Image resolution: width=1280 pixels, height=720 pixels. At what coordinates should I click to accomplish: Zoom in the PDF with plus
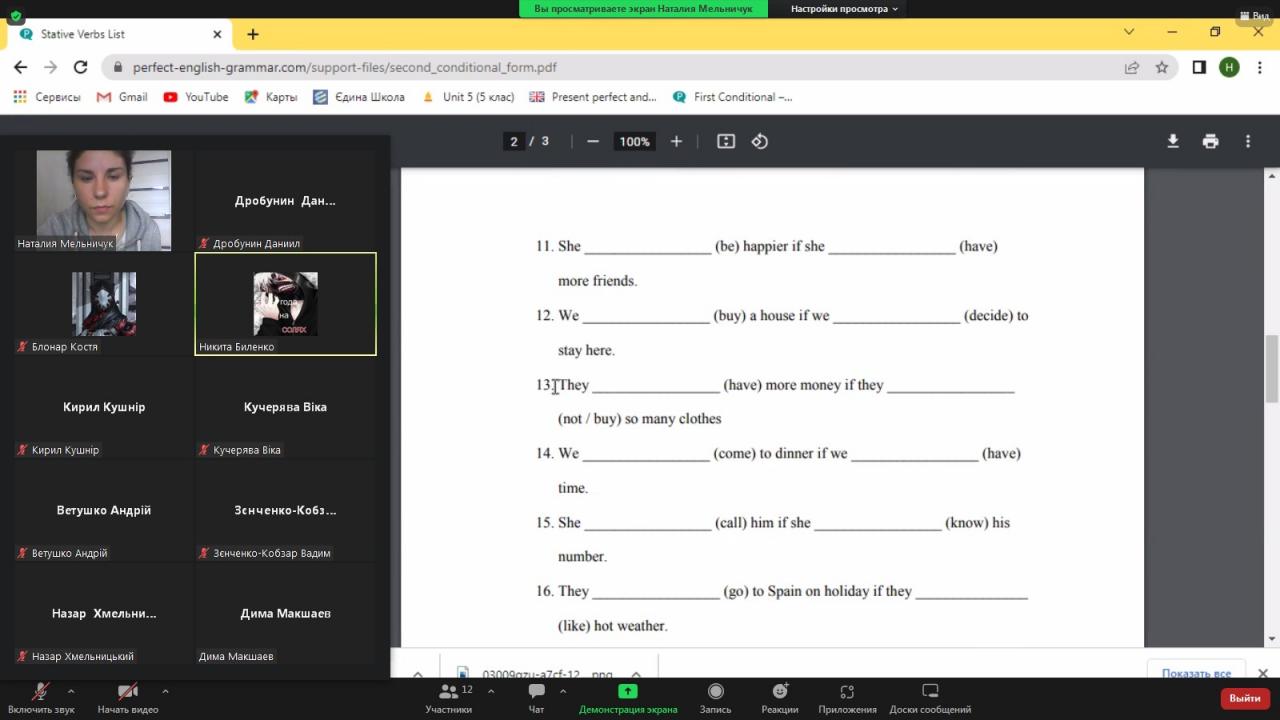click(x=676, y=142)
